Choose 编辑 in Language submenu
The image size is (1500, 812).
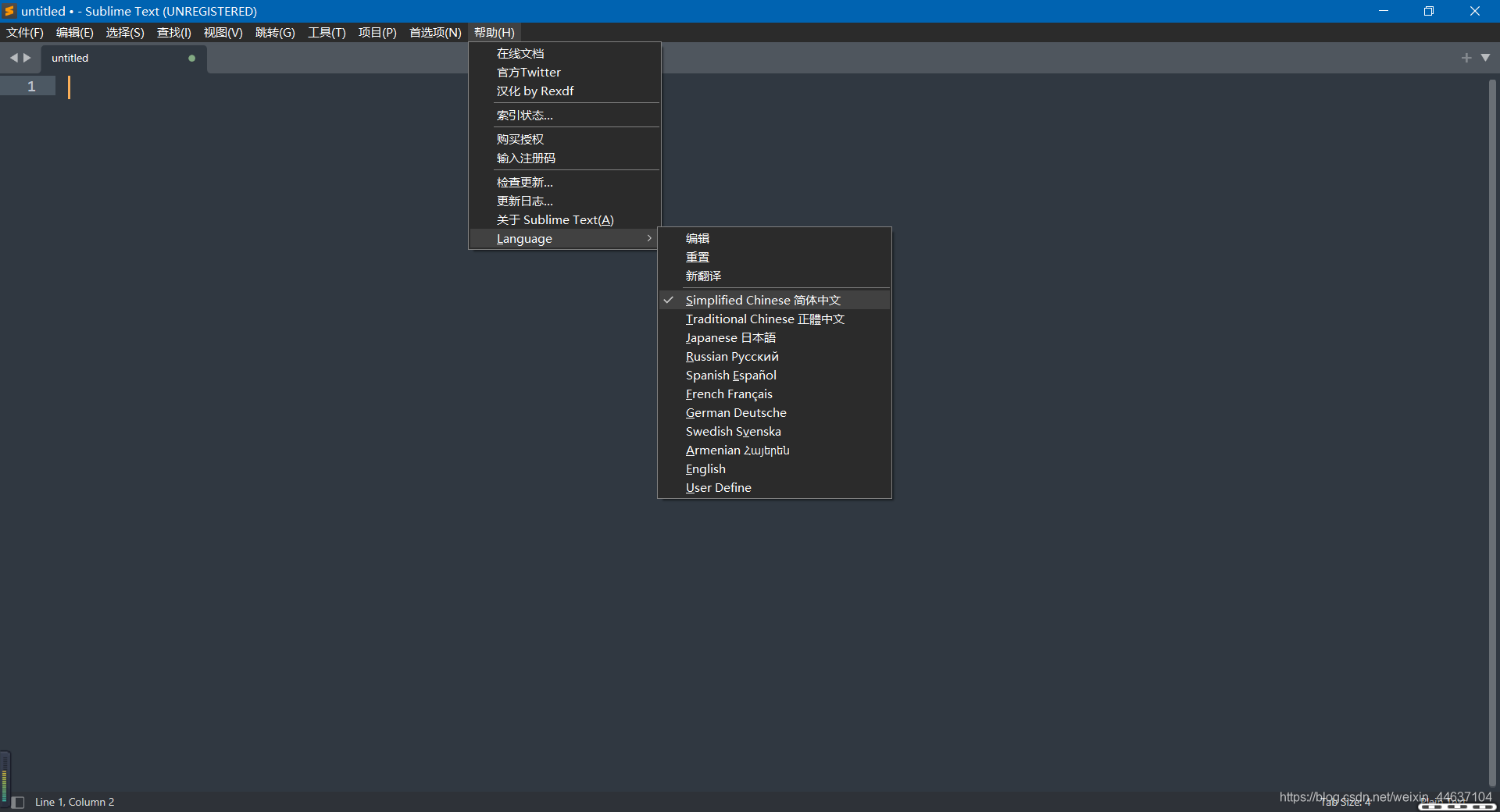click(x=774, y=238)
